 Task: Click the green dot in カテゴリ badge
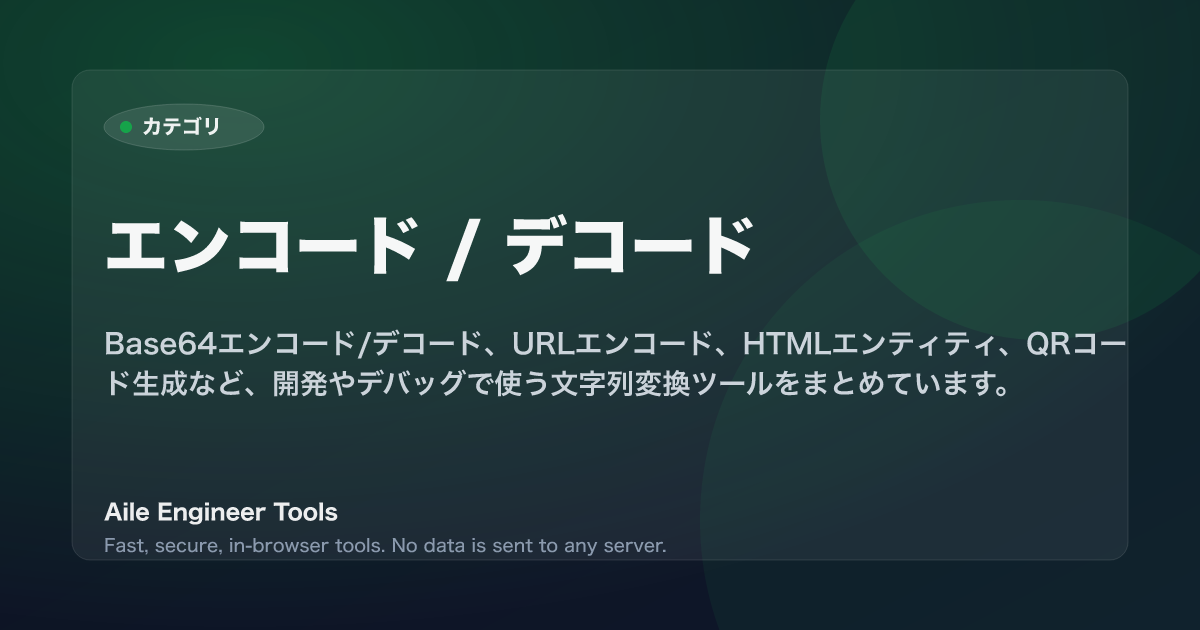tap(126, 127)
